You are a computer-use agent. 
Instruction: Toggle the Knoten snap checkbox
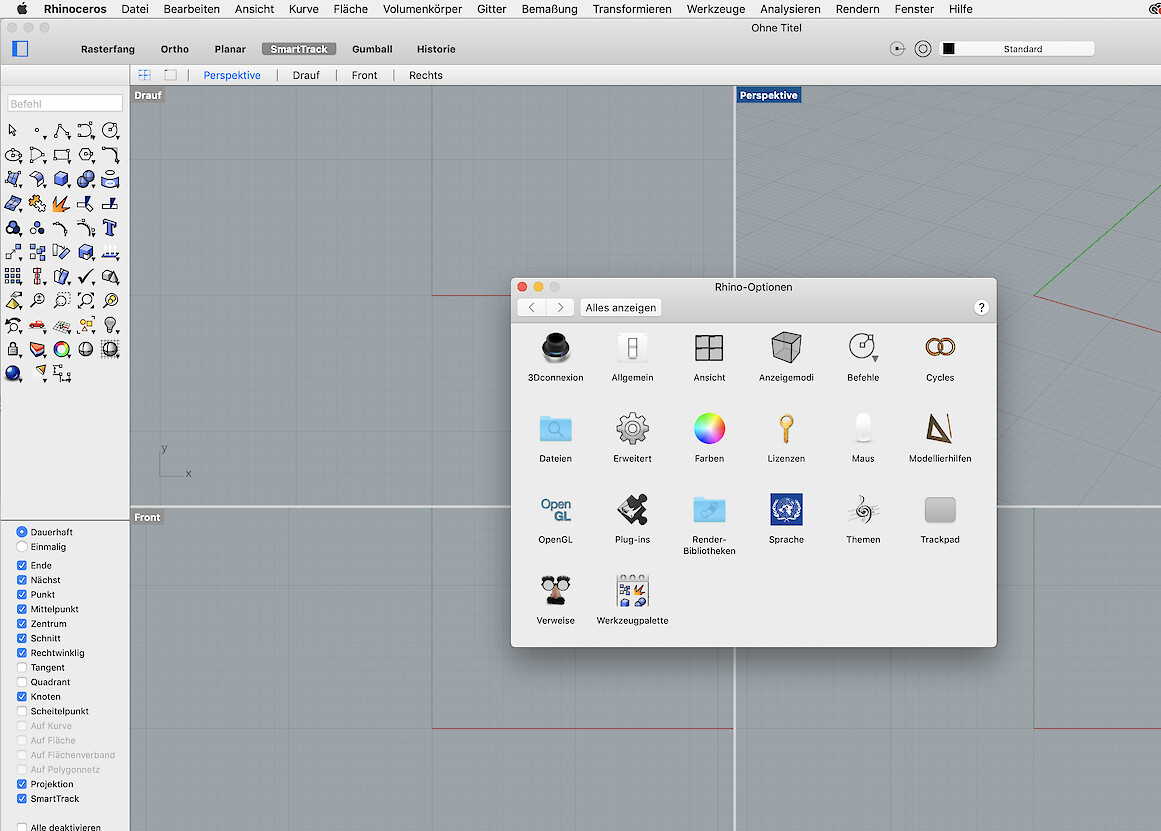click(21, 696)
